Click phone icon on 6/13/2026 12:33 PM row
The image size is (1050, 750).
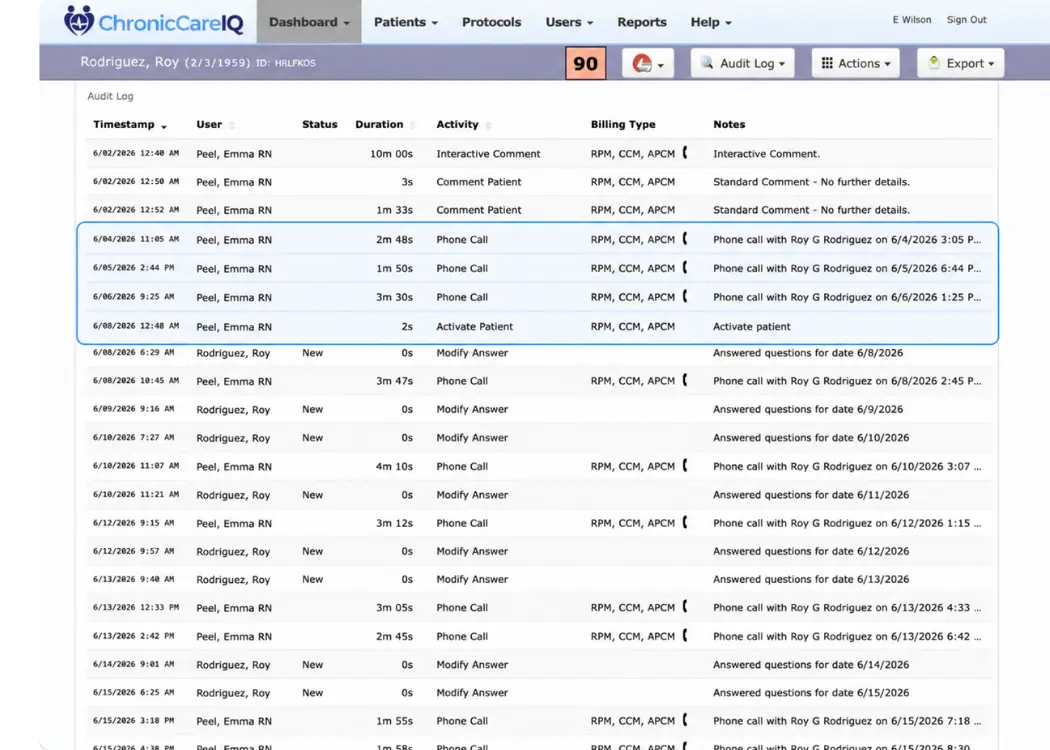pos(684,607)
